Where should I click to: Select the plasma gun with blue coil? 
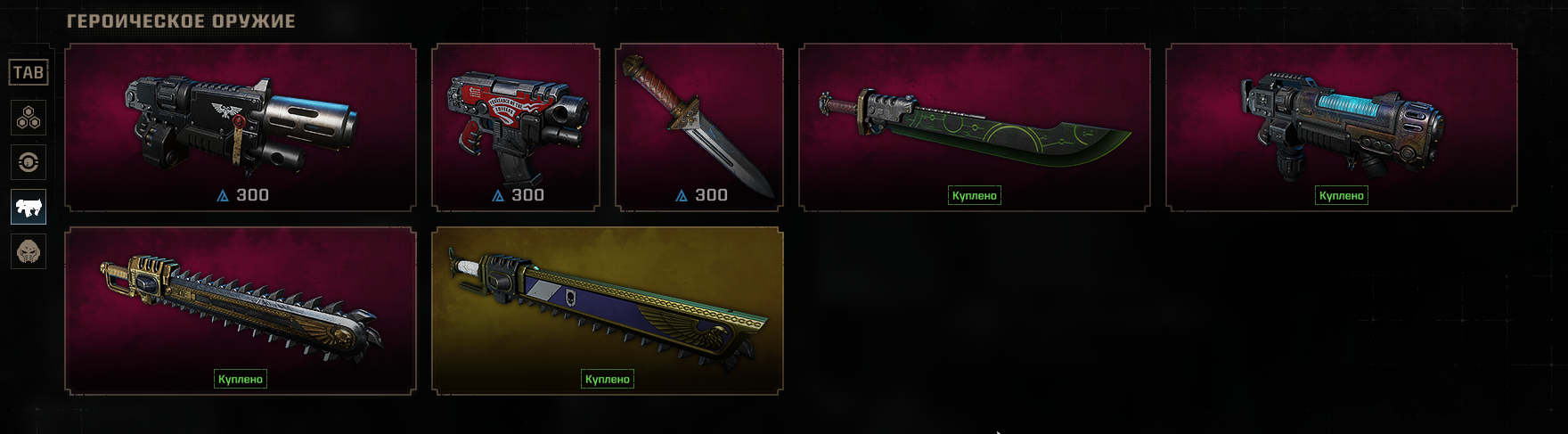1342,127
